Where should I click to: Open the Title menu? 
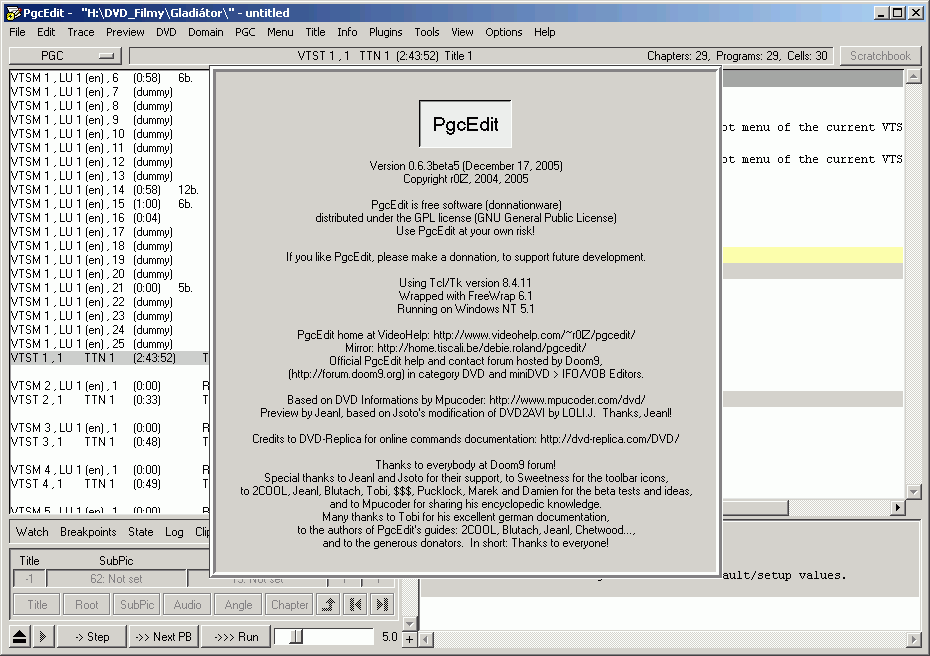(315, 32)
